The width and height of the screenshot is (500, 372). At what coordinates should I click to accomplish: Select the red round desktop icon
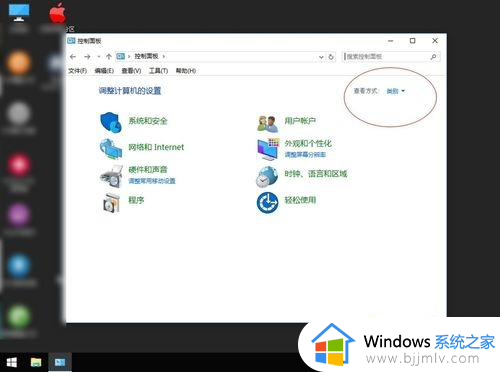coord(19,164)
